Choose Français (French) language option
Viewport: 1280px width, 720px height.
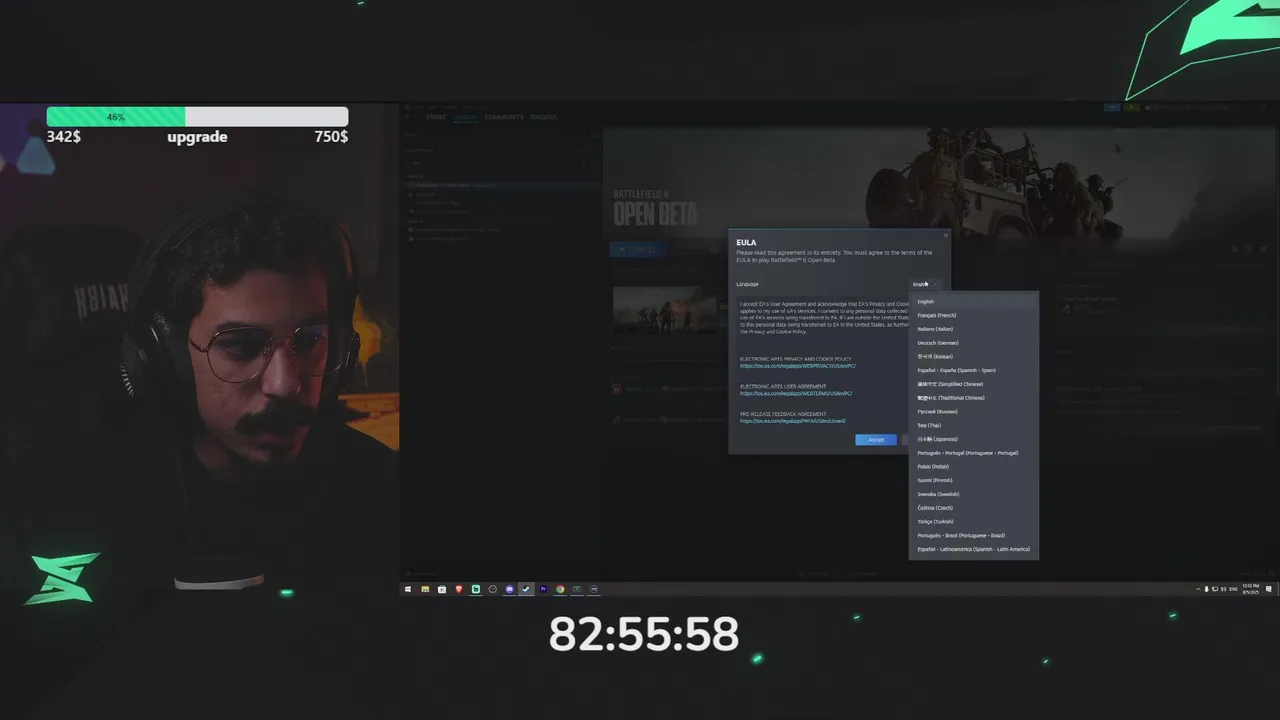pos(973,315)
